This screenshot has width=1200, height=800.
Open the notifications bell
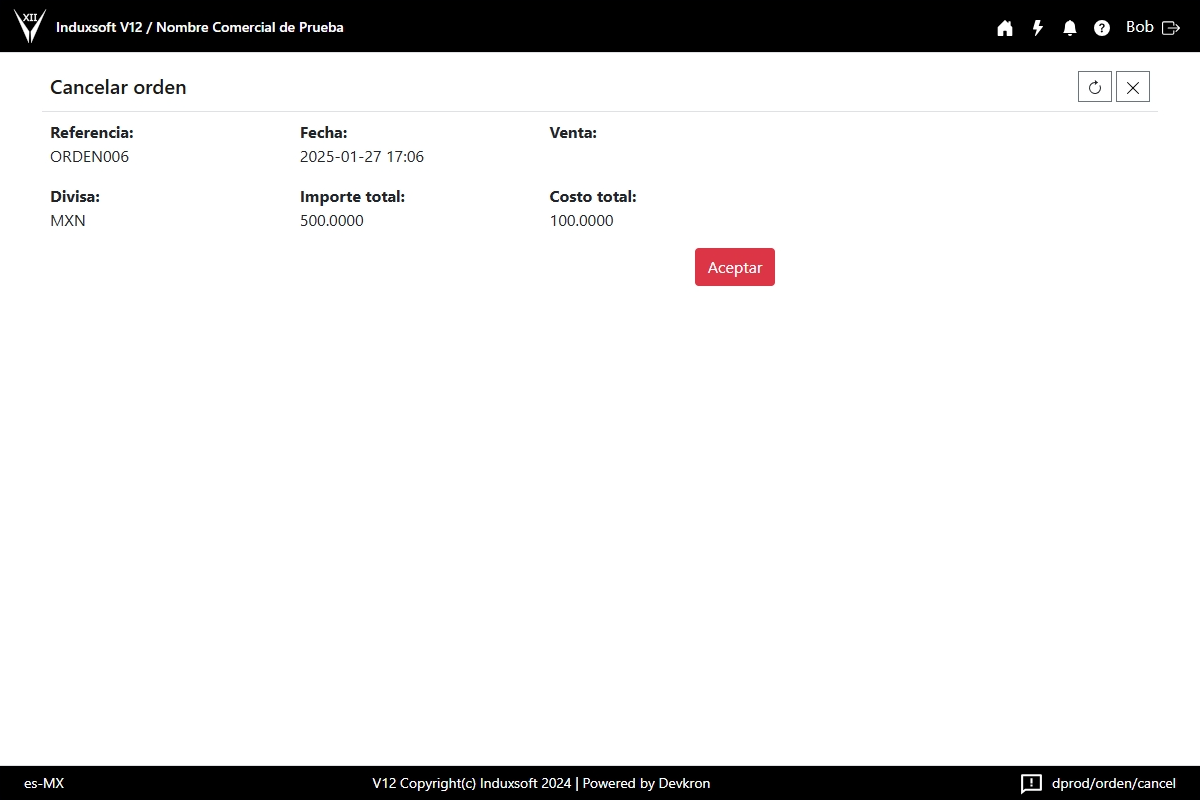click(x=1070, y=28)
